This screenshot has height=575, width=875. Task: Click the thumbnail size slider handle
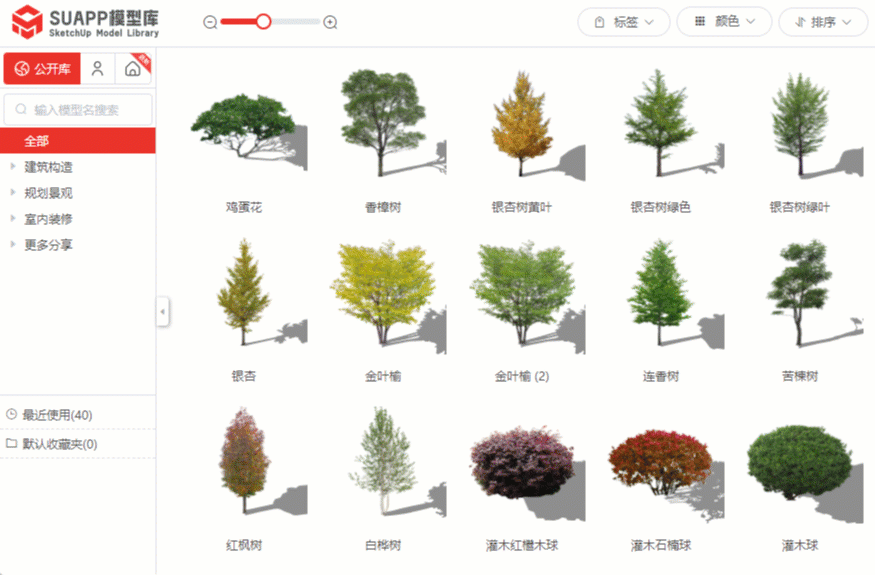coord(263,22)
